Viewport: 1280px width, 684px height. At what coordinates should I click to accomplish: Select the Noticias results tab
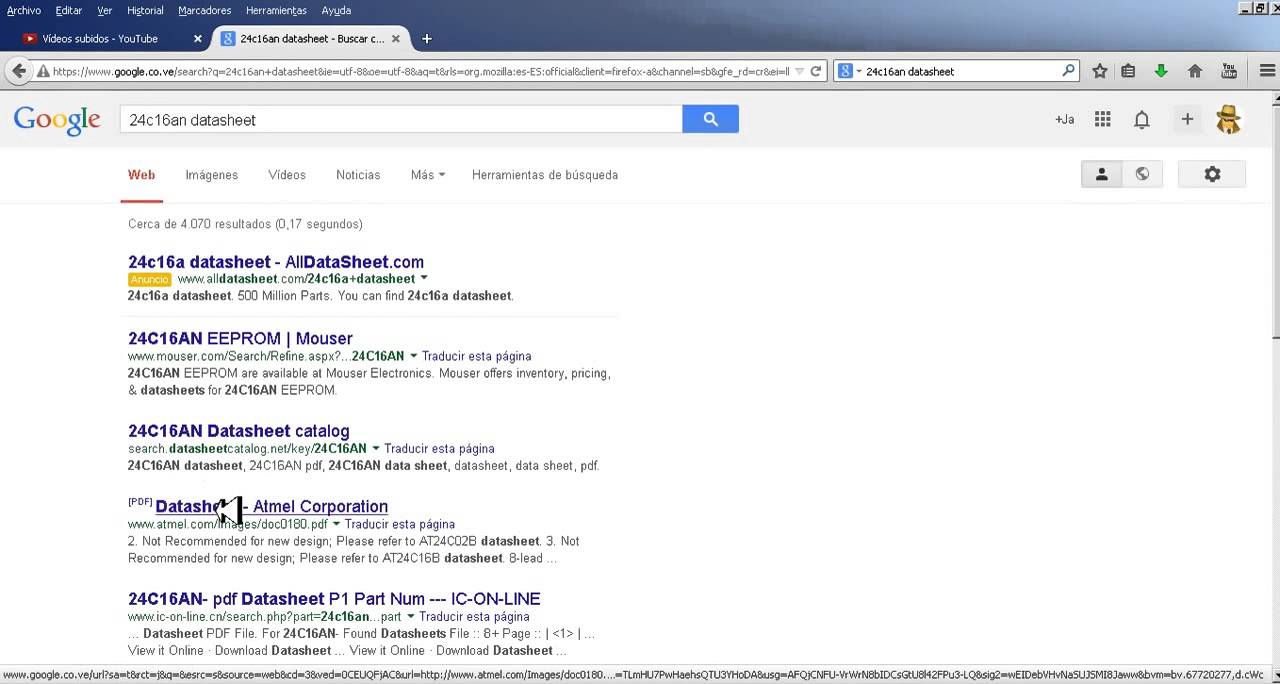(x=358, y=175)
